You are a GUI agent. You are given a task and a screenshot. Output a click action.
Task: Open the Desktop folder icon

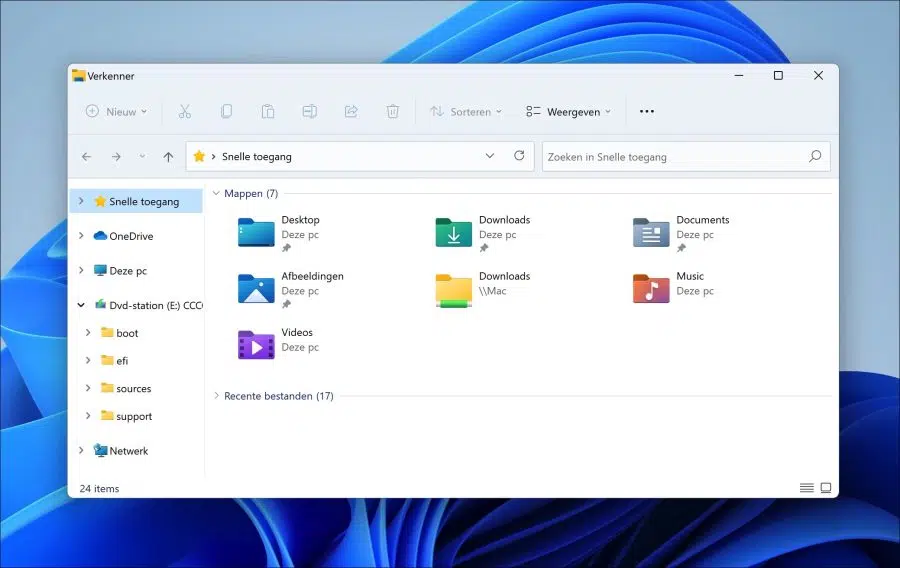[256, 232]
